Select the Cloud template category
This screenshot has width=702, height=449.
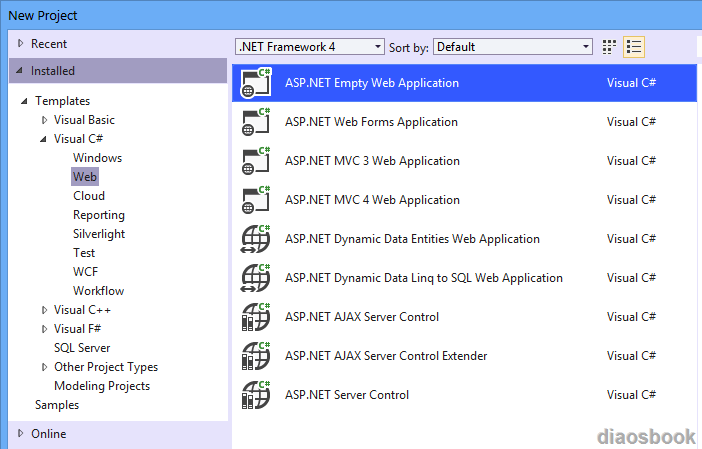pyautogui.click(x=89, y=196)
